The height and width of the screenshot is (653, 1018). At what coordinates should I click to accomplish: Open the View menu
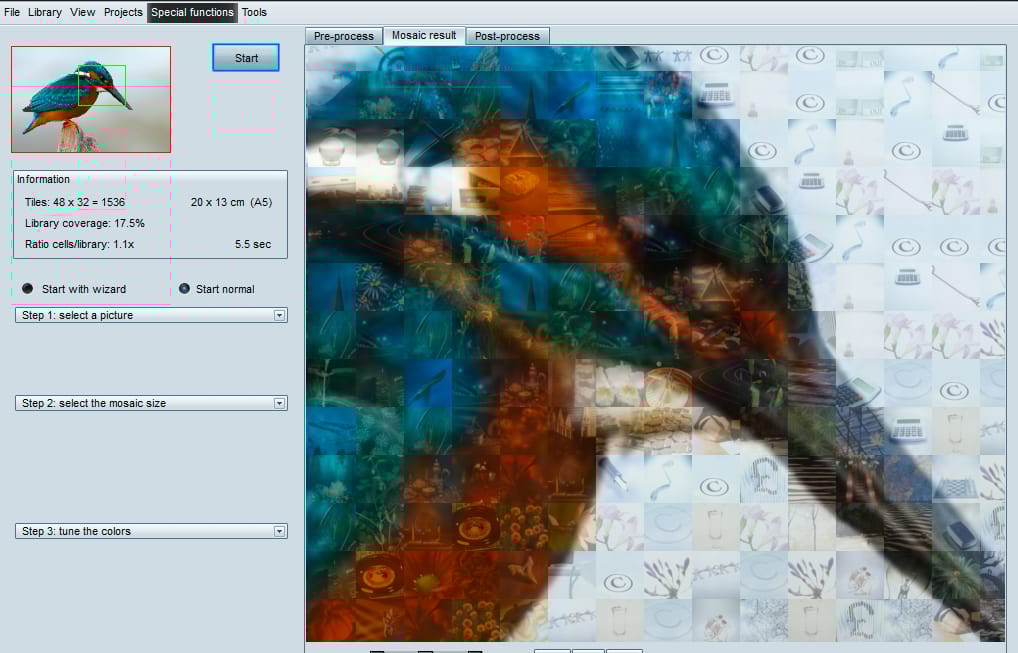pos(82,12)
